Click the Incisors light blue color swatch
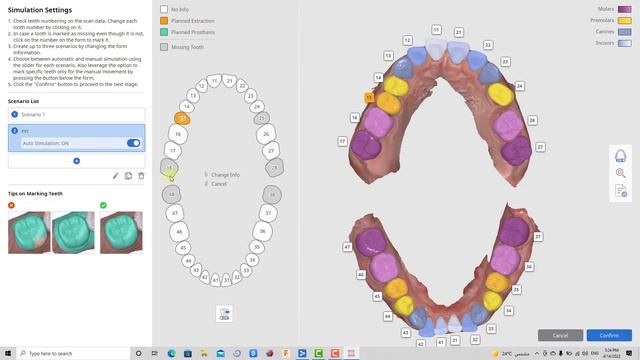 624,43
